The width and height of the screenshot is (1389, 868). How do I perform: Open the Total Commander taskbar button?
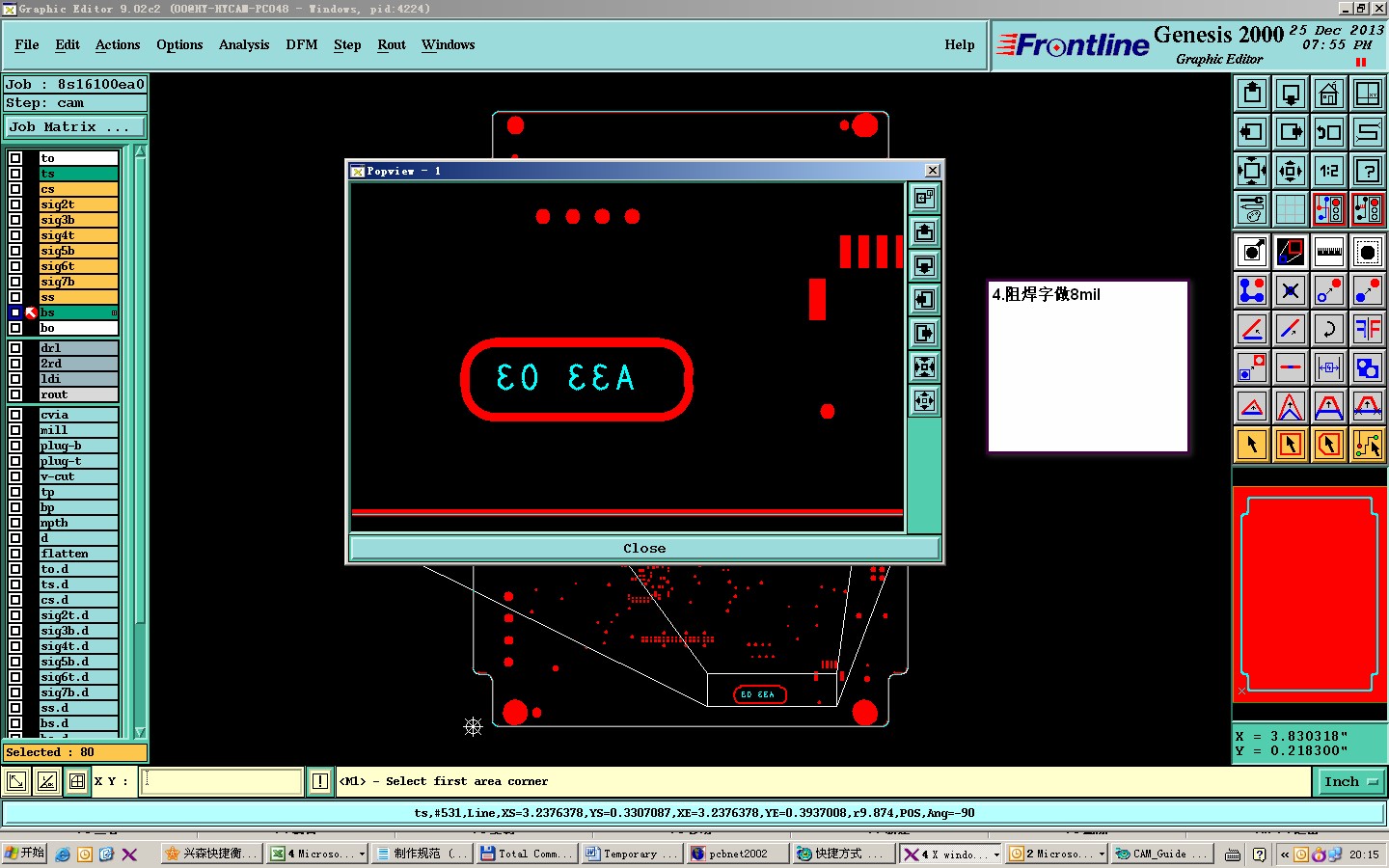[527, 854]
